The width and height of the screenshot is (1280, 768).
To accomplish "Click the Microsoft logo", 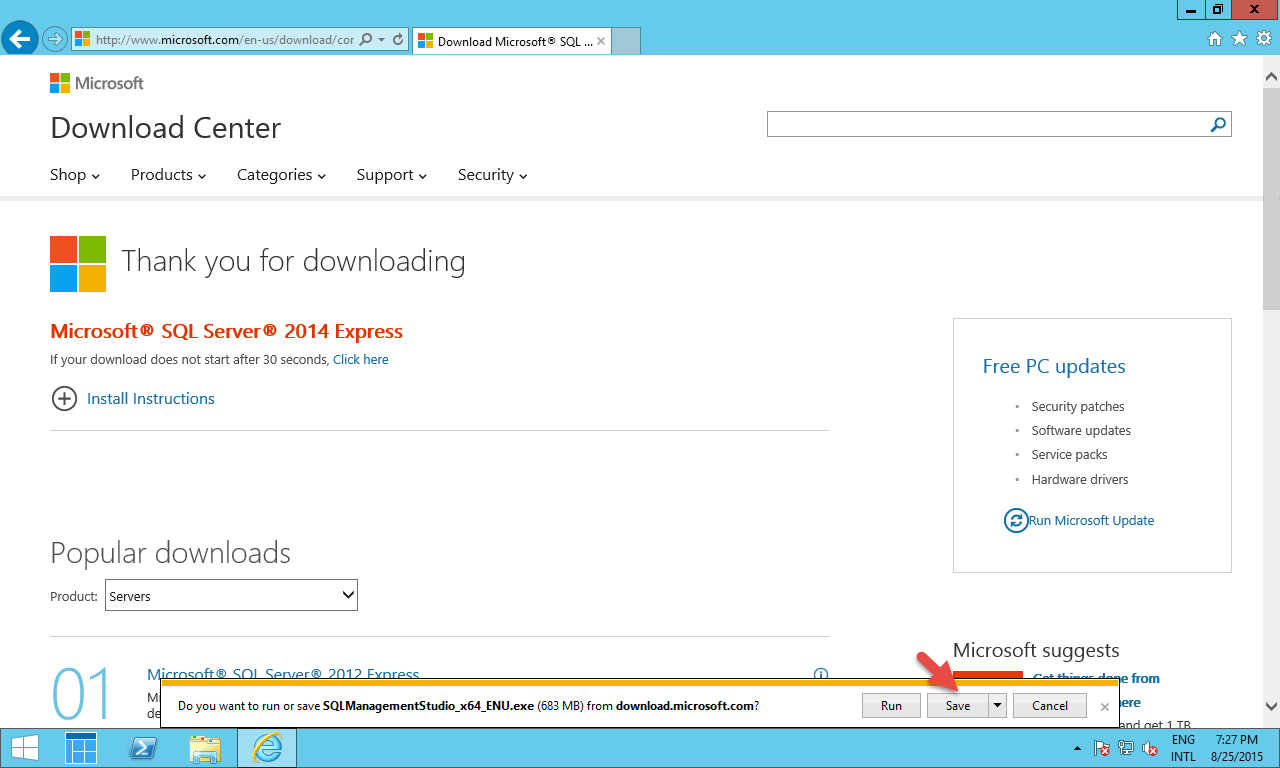I will (97, 83).
